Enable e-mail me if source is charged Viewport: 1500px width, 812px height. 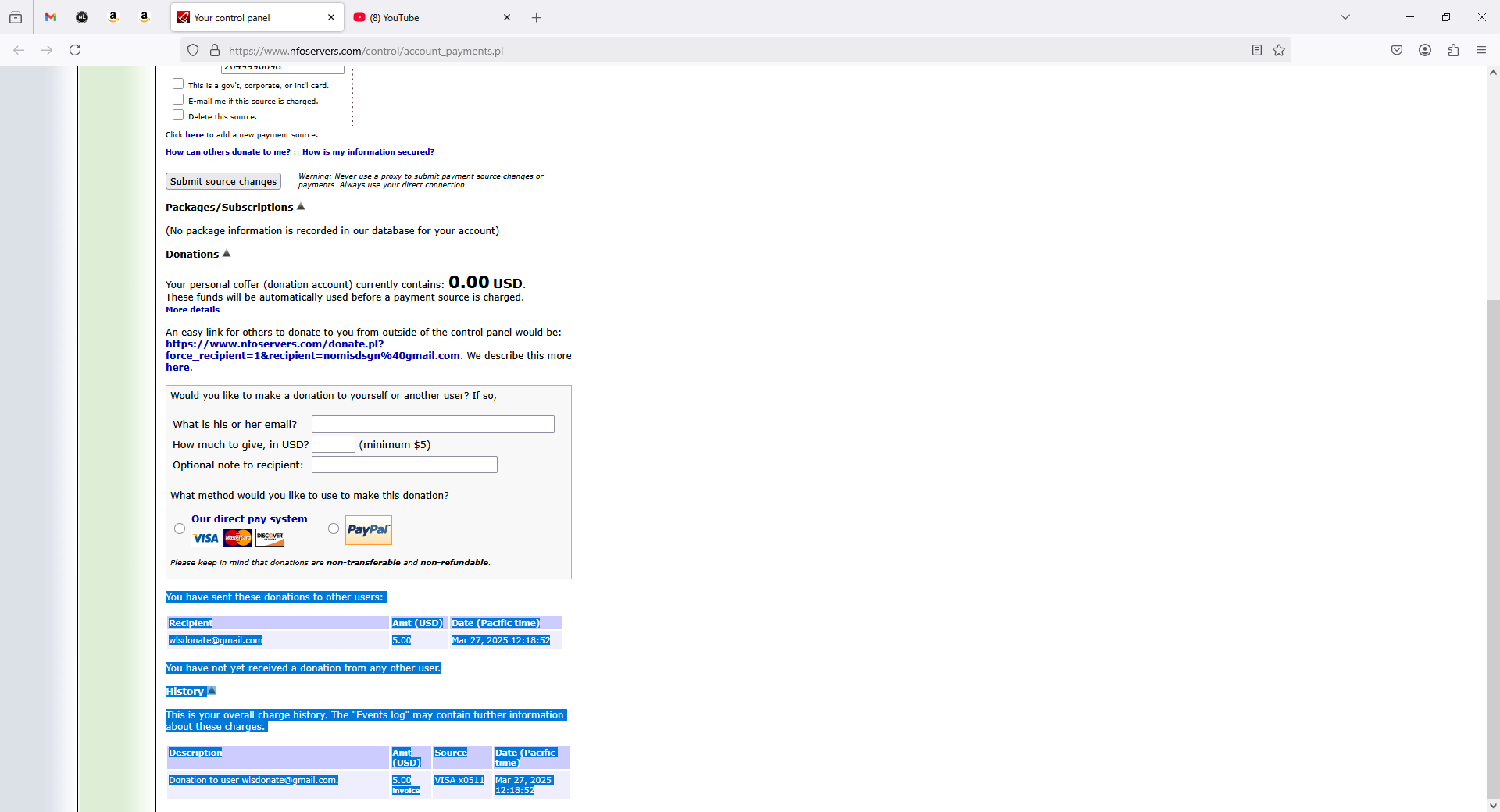coord(178,99)
